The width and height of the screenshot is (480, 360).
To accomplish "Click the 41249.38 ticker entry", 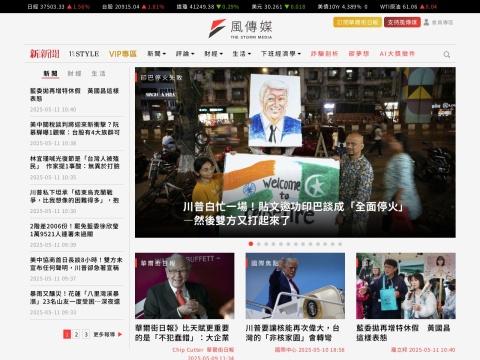I will [208, 6].
